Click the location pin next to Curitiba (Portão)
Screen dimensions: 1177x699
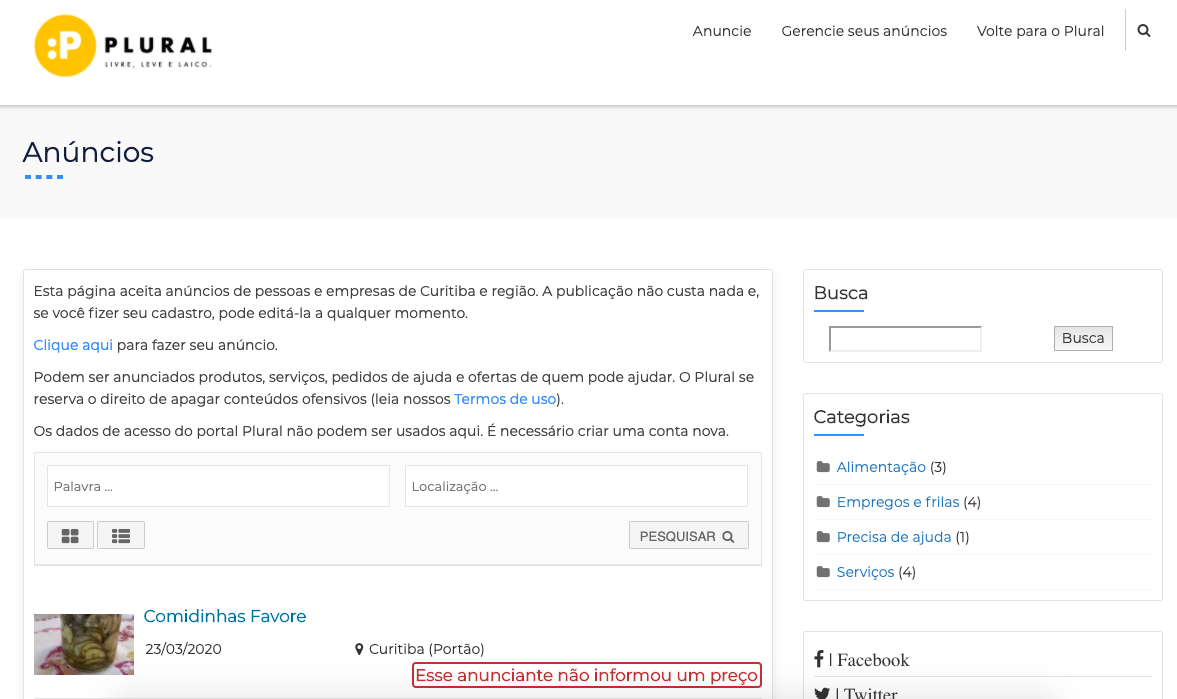(359, 649)
